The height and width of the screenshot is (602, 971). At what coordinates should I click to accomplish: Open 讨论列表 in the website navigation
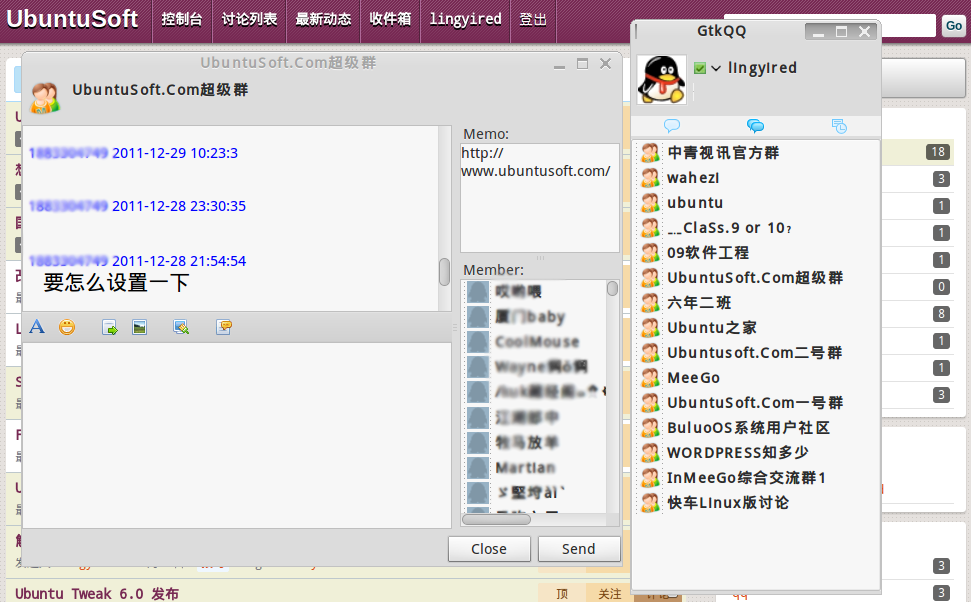click(x=250, y=19)
